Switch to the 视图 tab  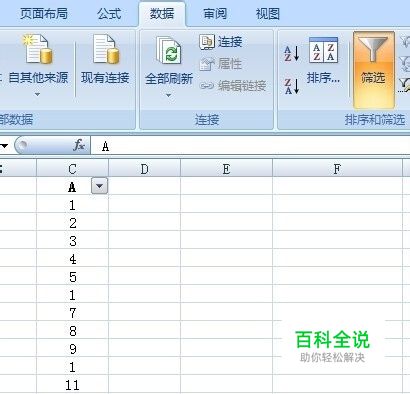click(268, 14)
